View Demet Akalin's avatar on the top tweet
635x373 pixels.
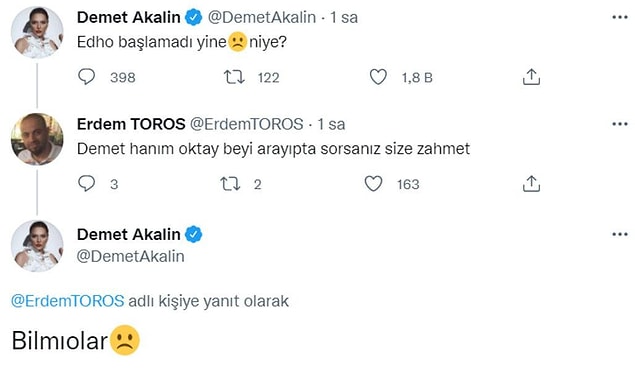point(37,32)
